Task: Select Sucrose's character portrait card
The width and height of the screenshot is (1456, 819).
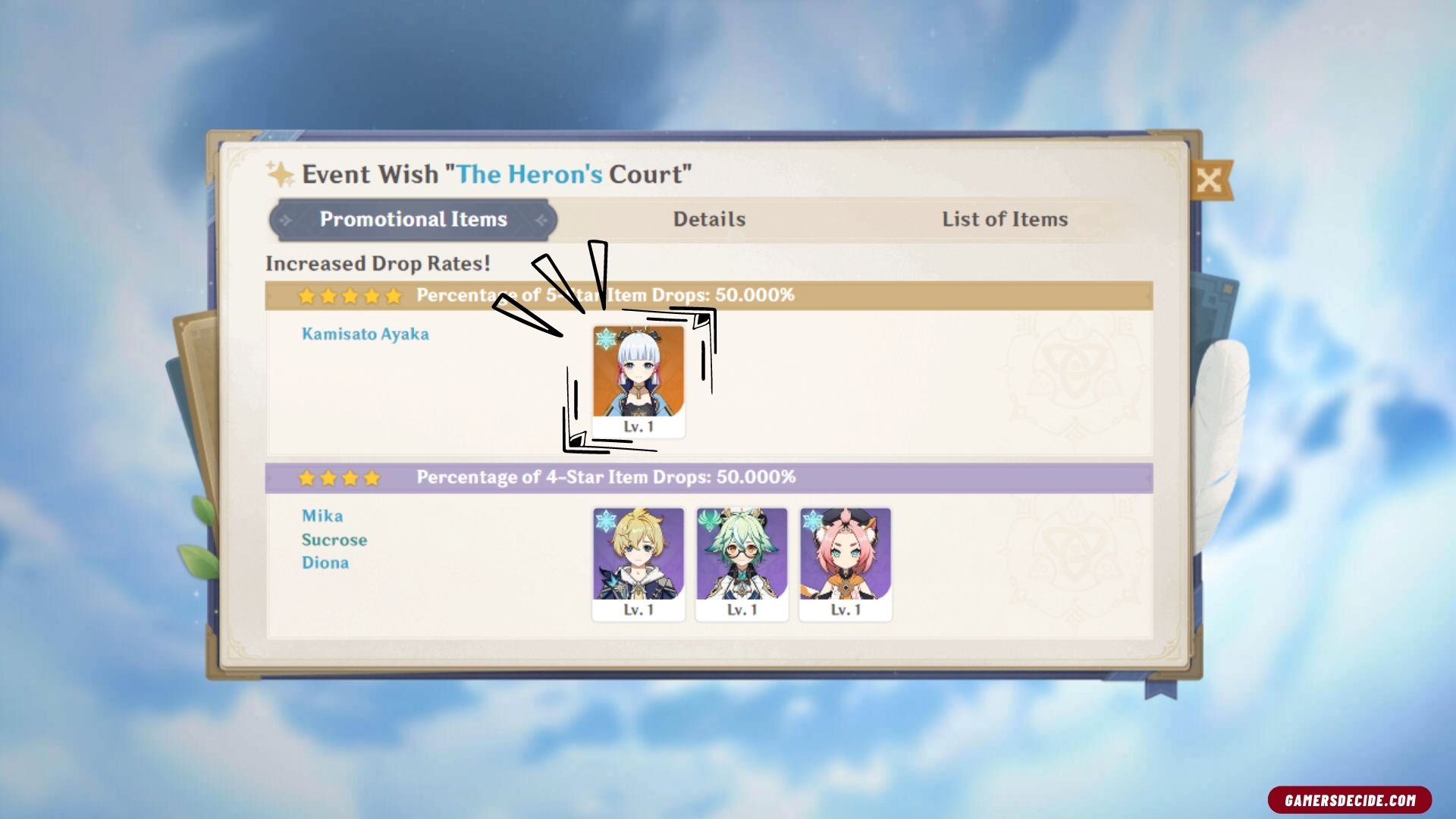Action: (x=742, y=564)
